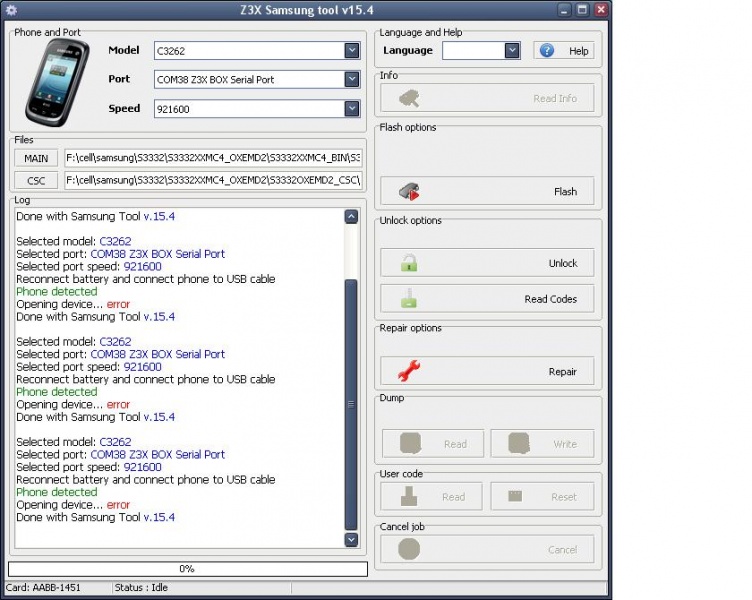Click the User code Read icon
The image size is (752, 600).
pos(409,496)
